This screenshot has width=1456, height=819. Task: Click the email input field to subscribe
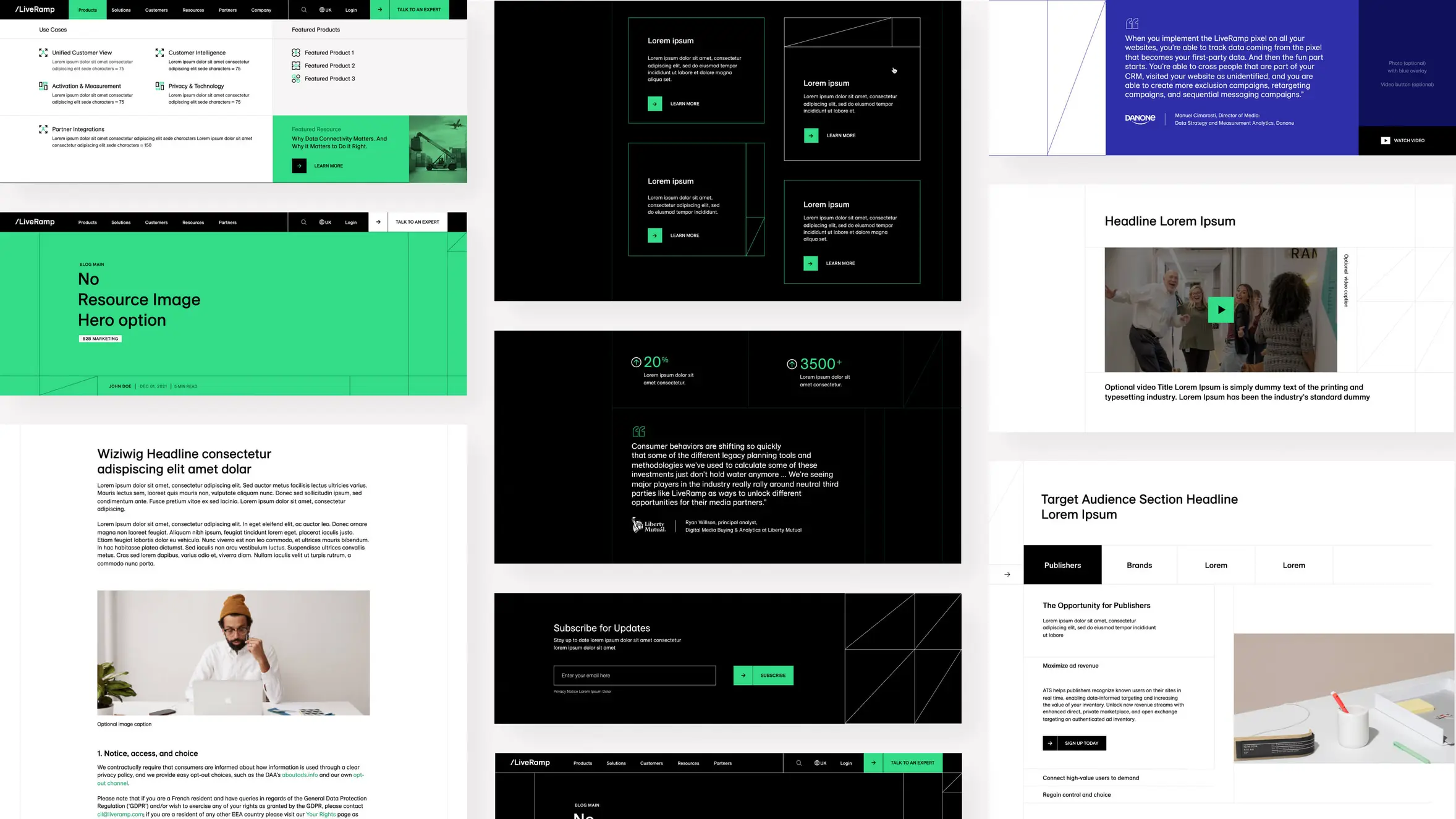click(635, 675)
